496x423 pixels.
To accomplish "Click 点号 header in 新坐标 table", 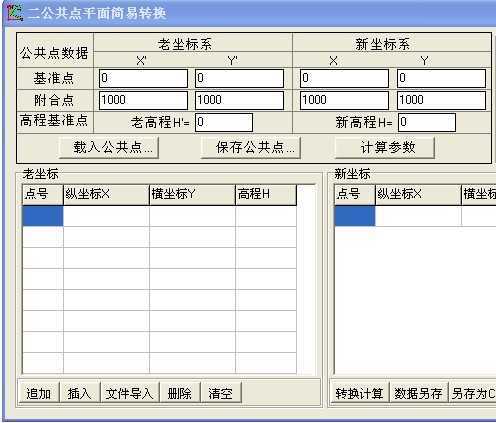I will click(355, 194).
